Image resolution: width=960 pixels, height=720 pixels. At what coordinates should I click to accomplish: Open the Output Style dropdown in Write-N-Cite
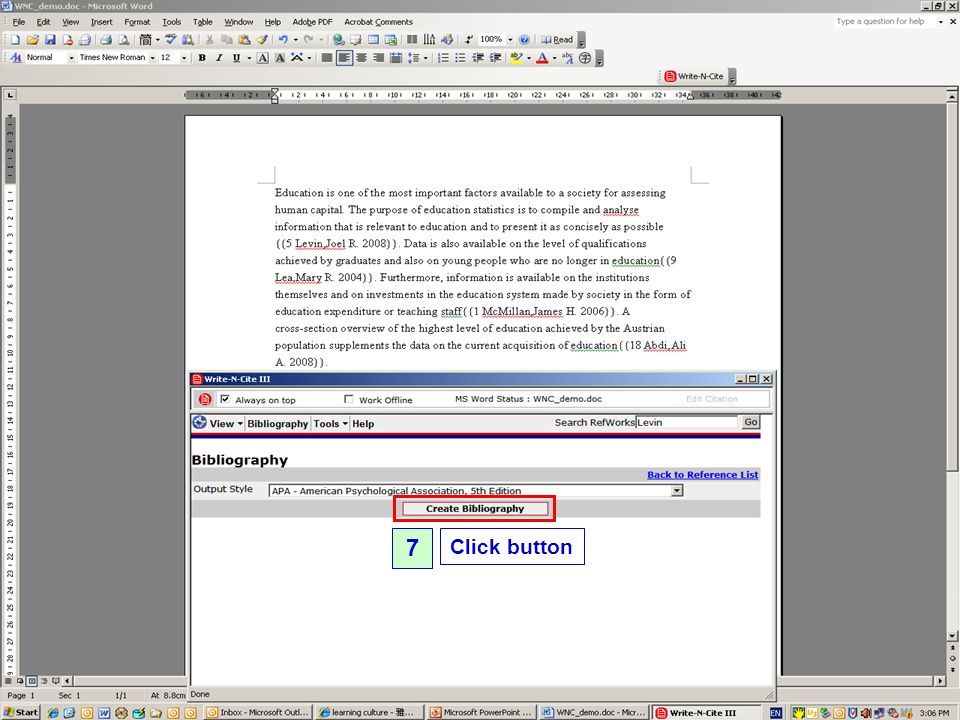coord(677,490)
